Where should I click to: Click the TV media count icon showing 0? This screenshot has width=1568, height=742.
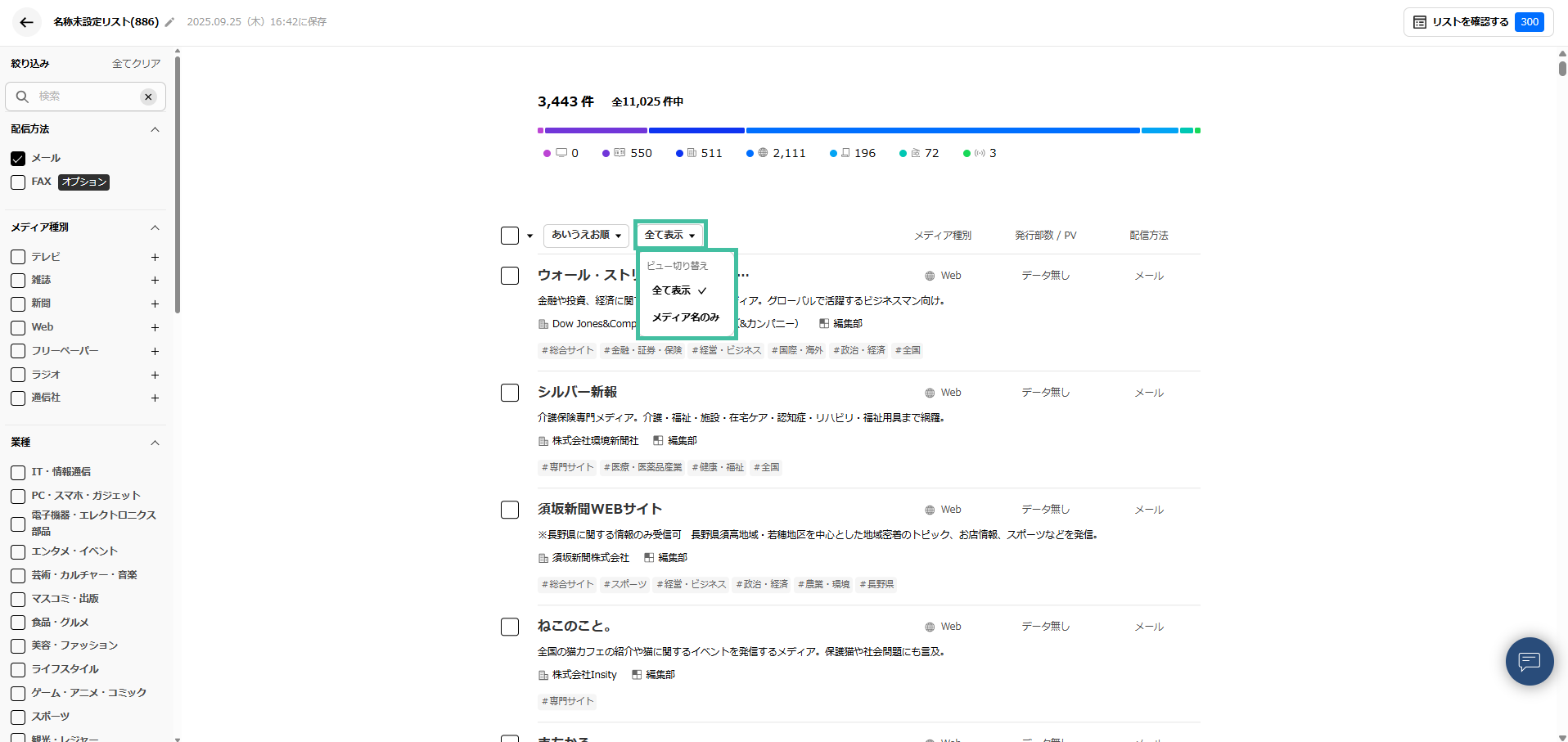click(561, 153)
